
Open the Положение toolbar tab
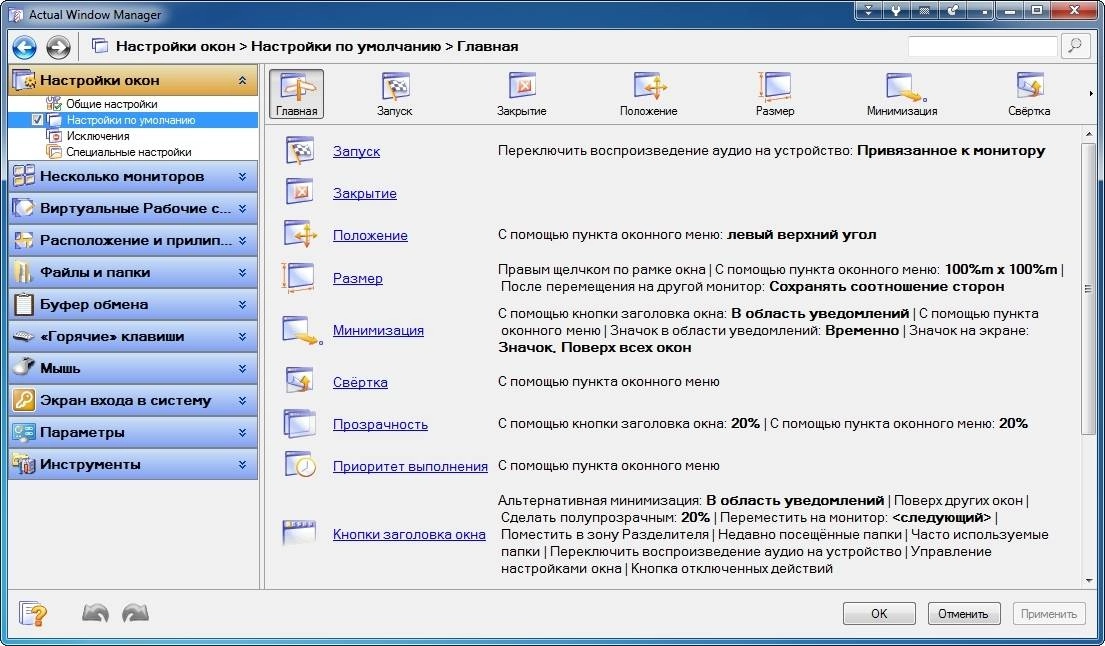[x=648, y=94]
